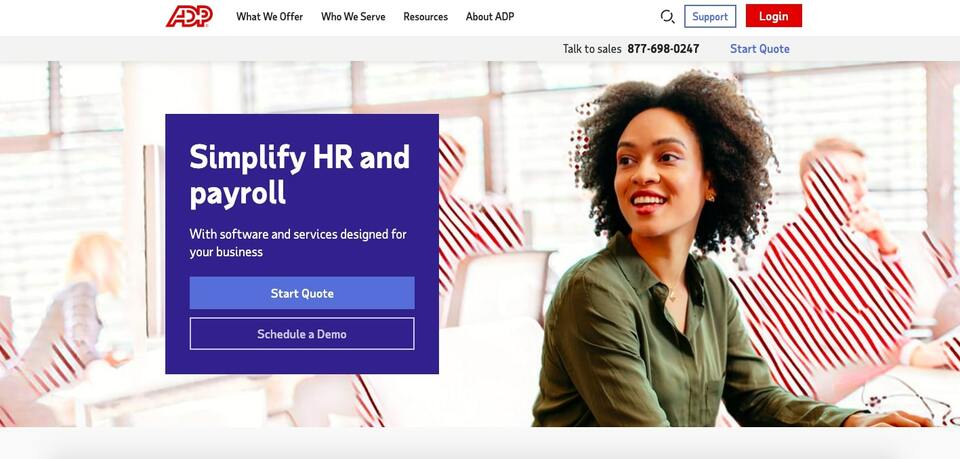This screenshot has width=960, height=459.
Task: Expand the About ADP menu
Action: coord(490,17)
